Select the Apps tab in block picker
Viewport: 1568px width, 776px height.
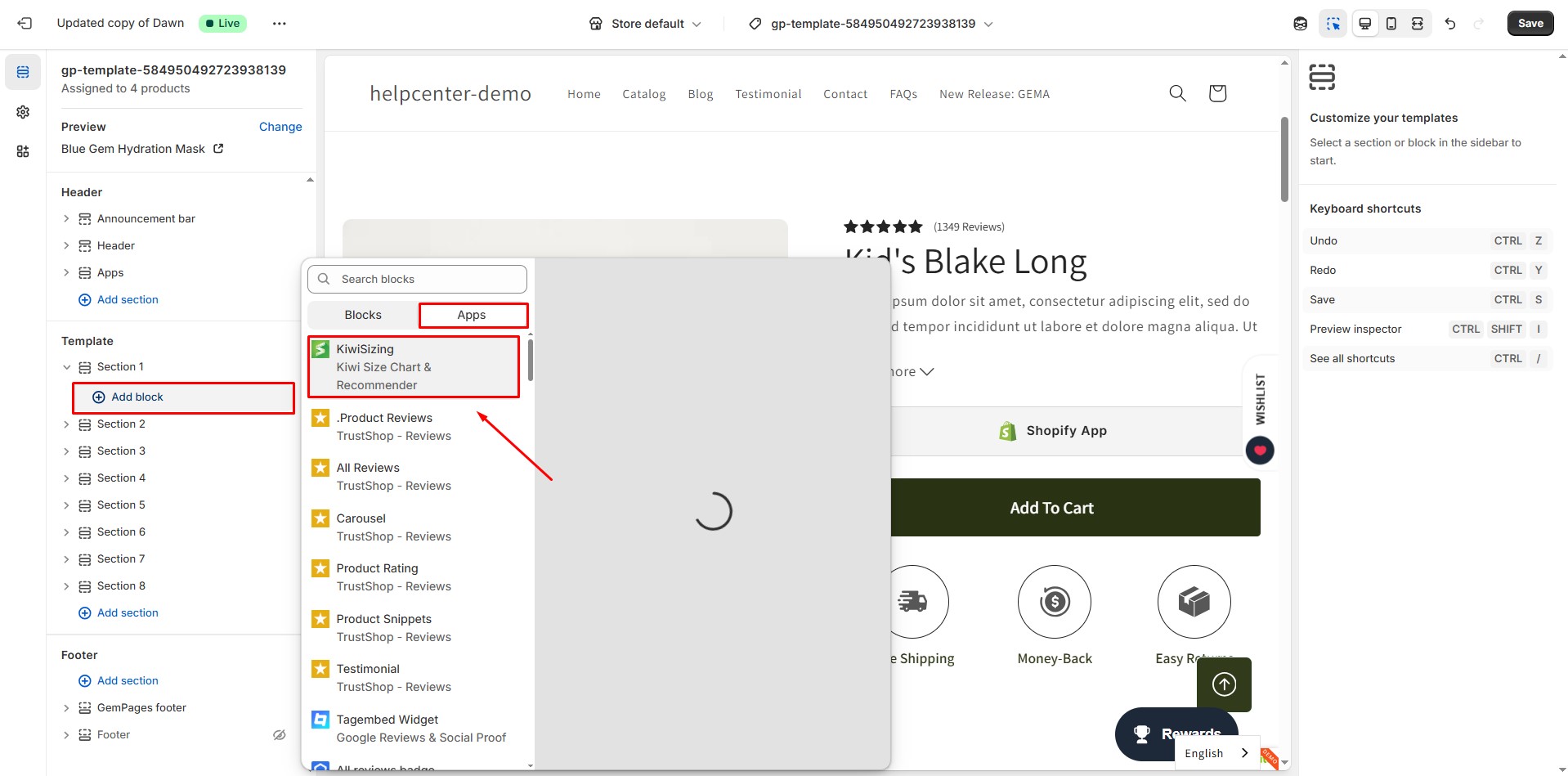(472, 315)
